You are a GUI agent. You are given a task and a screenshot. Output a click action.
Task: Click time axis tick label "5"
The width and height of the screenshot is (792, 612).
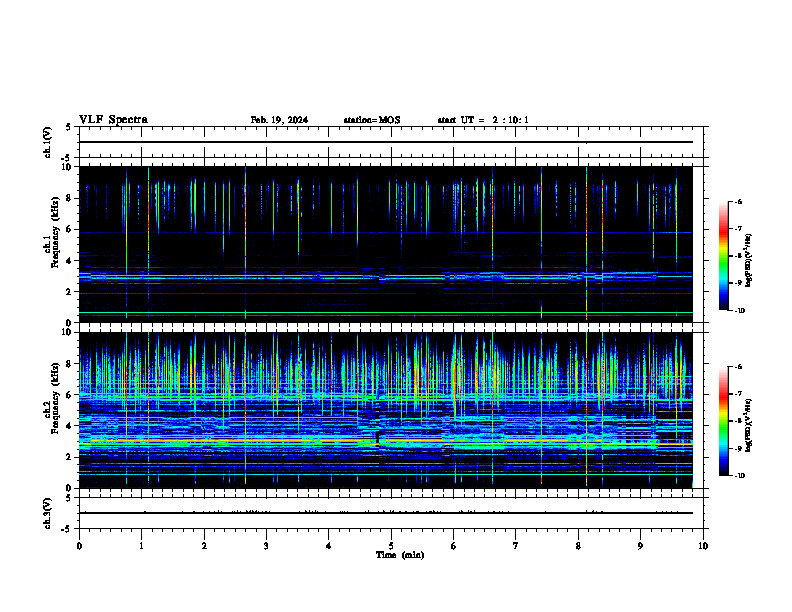[x=391, y=546]
